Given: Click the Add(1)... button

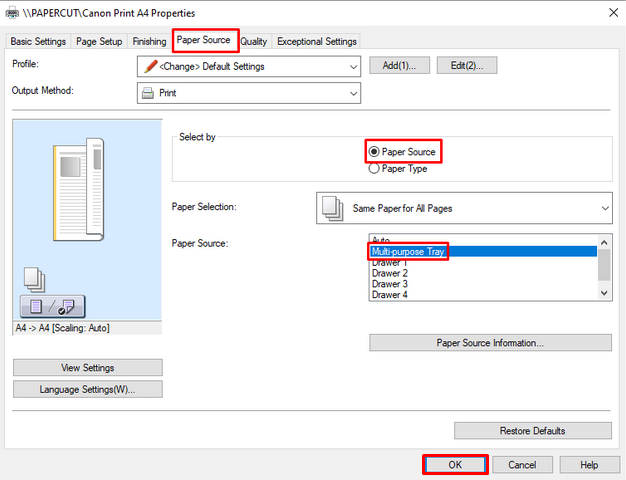Looking at the screenshot, I should pyautogui.click(x=399, y=65).
